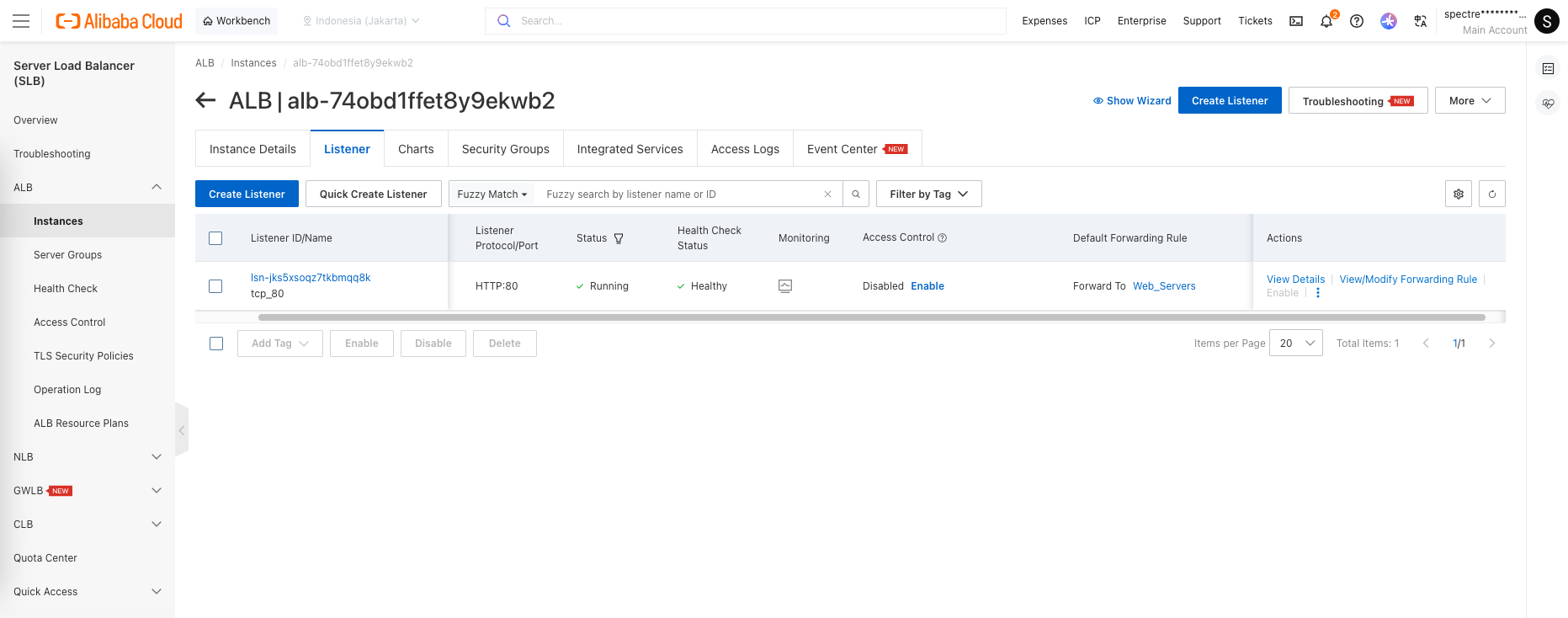Open the hamburger navigation menu
The height and width of the screenshot is (618, 1568).
click(21, 21)
